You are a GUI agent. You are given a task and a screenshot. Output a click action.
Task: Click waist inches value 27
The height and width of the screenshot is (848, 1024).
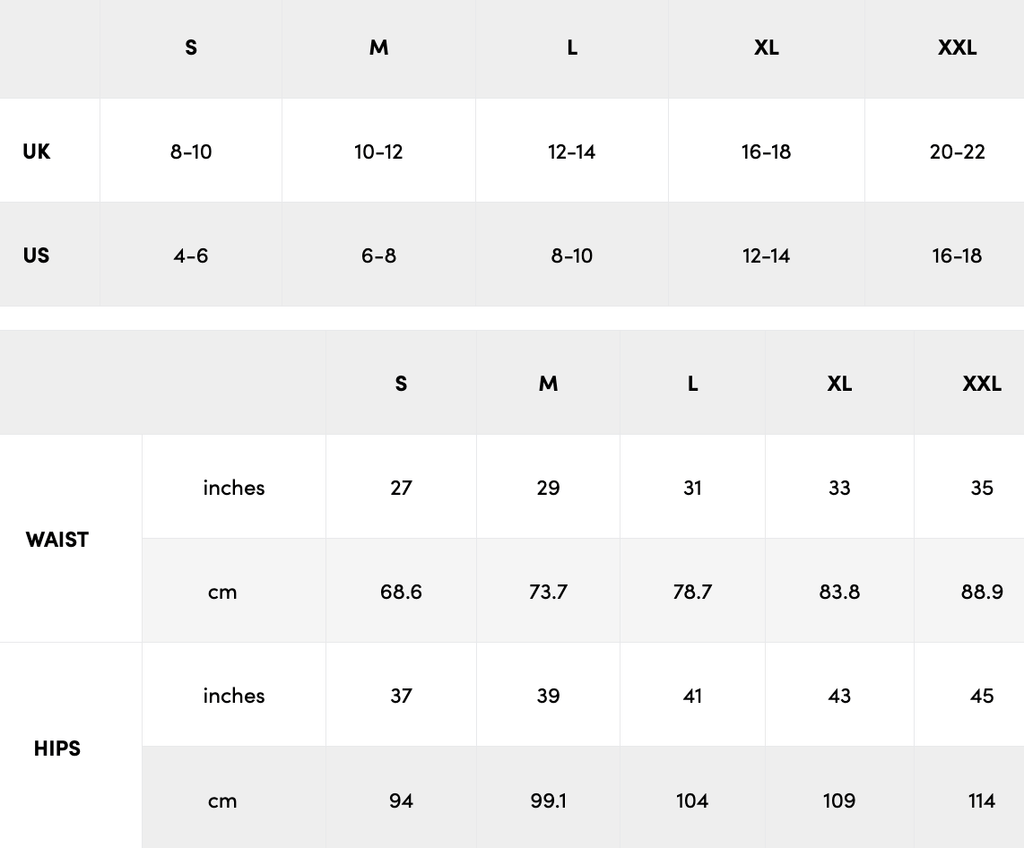tap(401, 488)
